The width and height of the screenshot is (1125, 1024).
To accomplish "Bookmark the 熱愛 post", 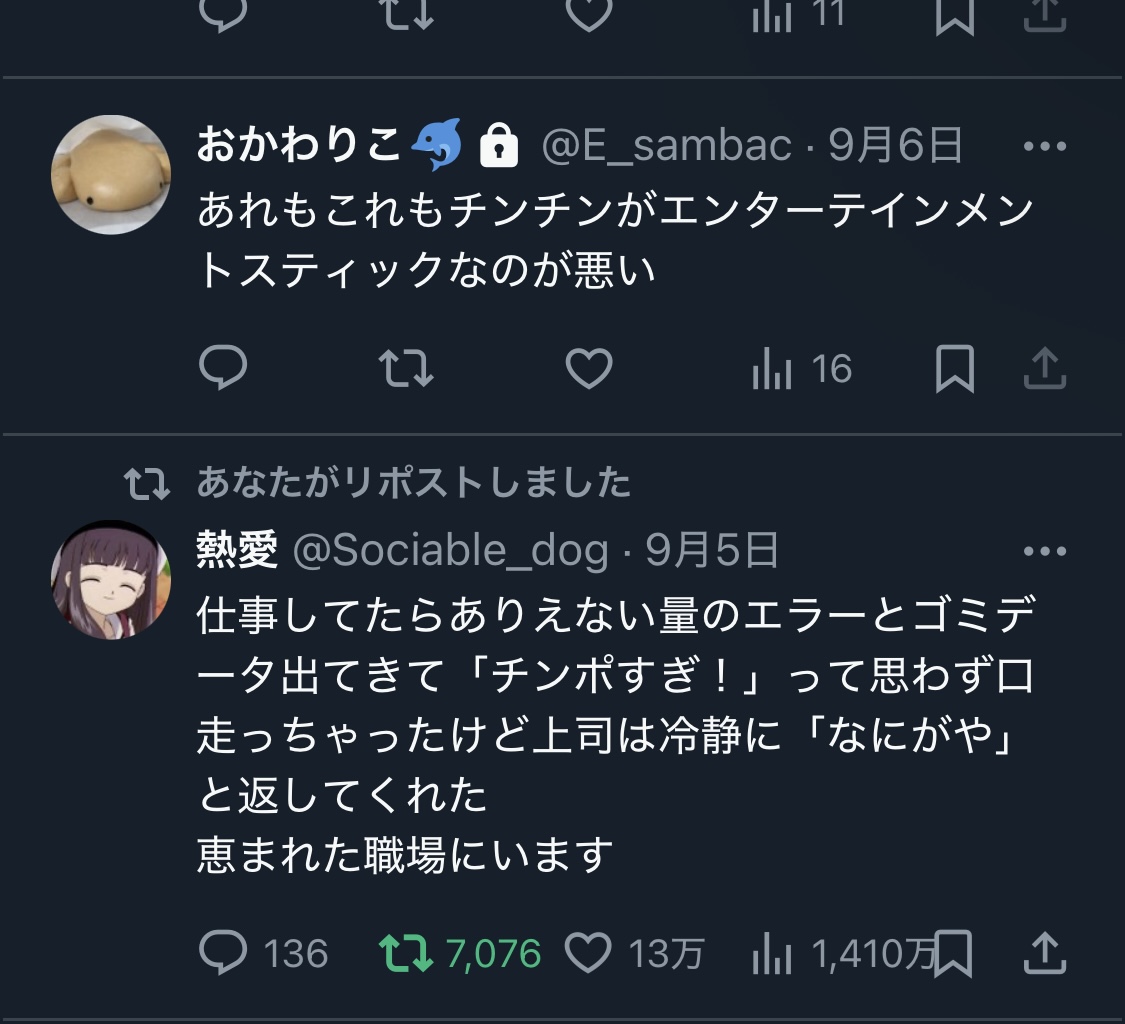I will [954, 953].
